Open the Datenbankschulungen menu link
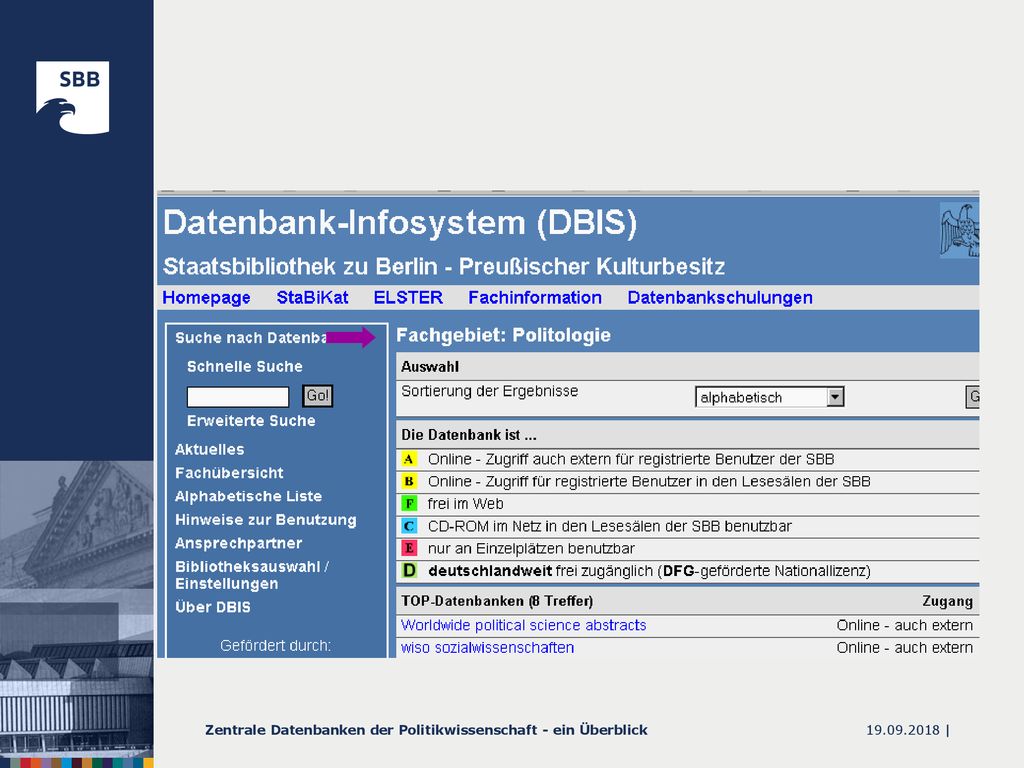Viewport: 1024px width, 768px height. pos(720,298)
